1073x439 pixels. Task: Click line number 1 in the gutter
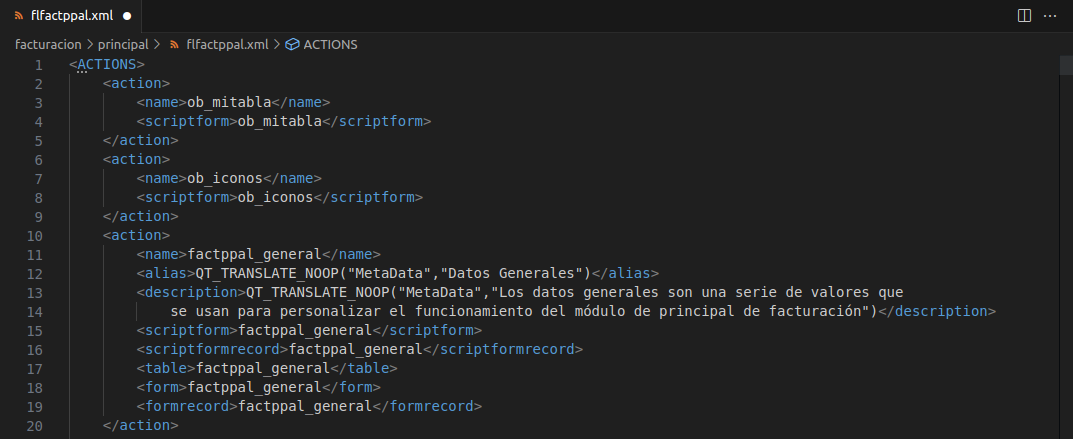(x=38, y=66)
